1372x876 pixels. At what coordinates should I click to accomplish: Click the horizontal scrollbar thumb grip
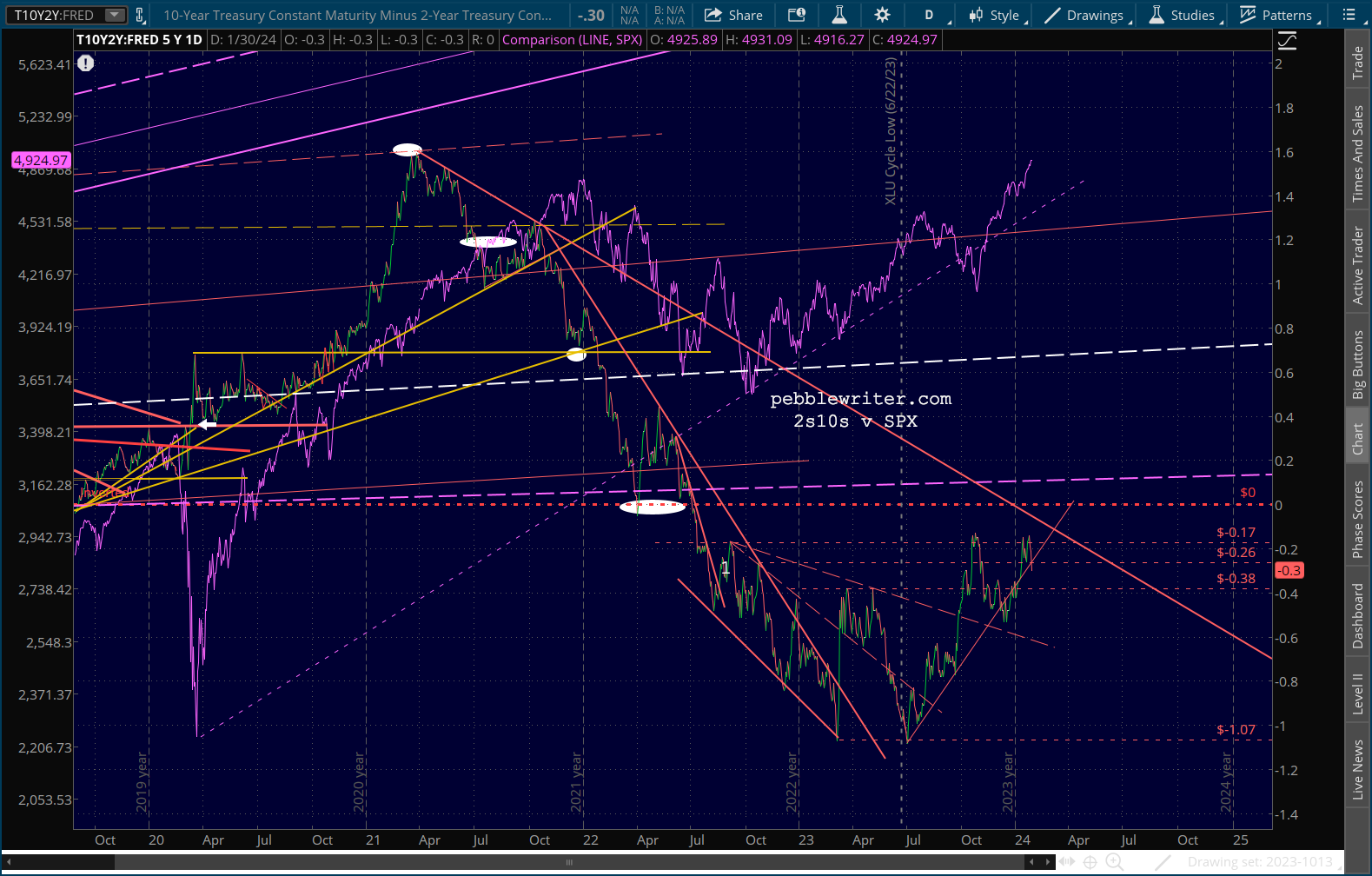569,862
